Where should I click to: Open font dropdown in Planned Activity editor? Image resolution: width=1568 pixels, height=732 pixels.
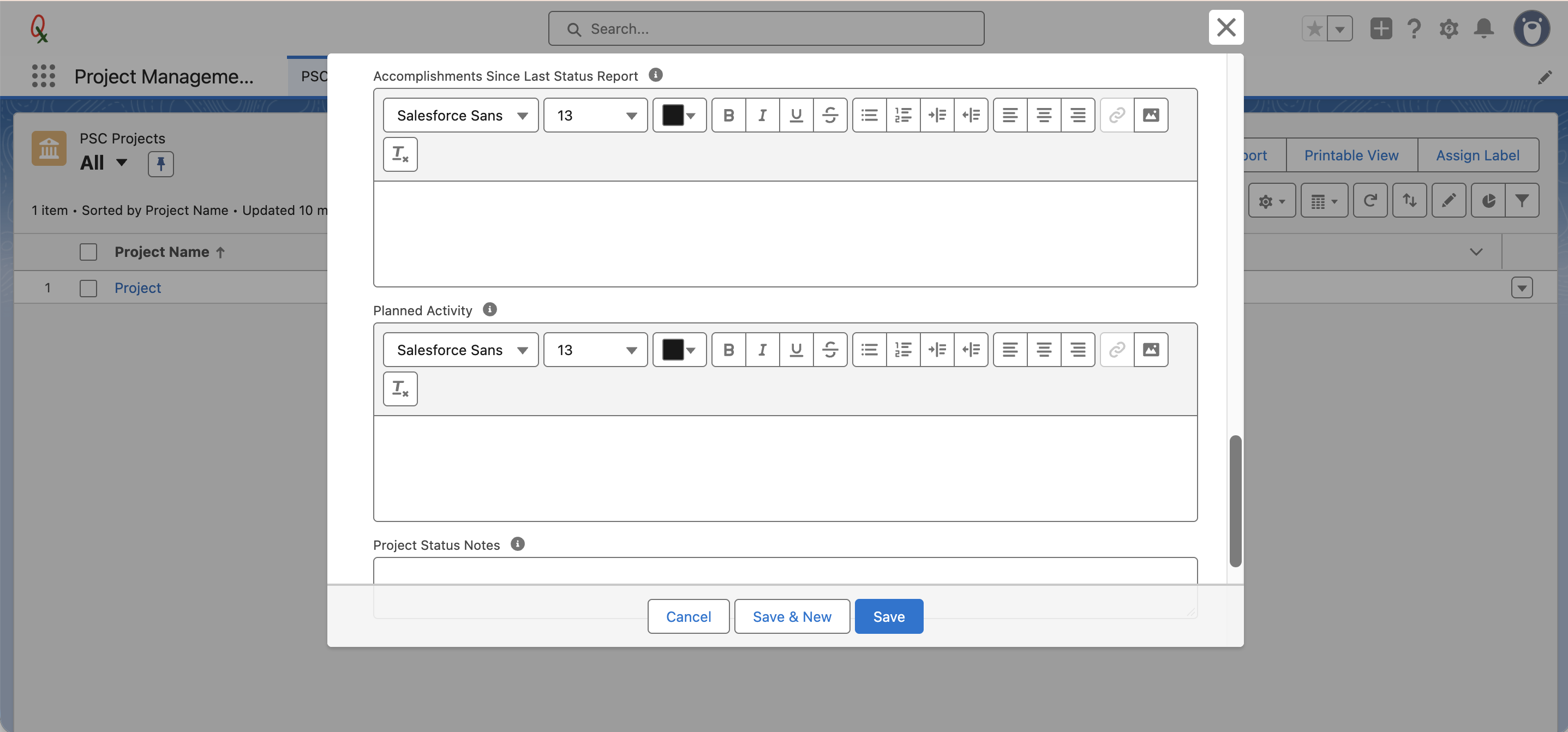[461, 350]
